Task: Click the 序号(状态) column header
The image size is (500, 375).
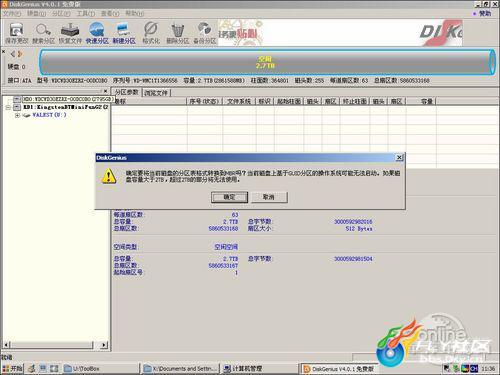Action: point(204,101)
